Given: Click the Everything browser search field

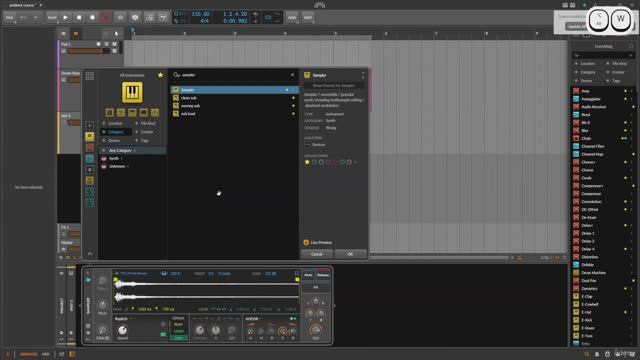Looking at the screenshot, I should pos(603,55).
